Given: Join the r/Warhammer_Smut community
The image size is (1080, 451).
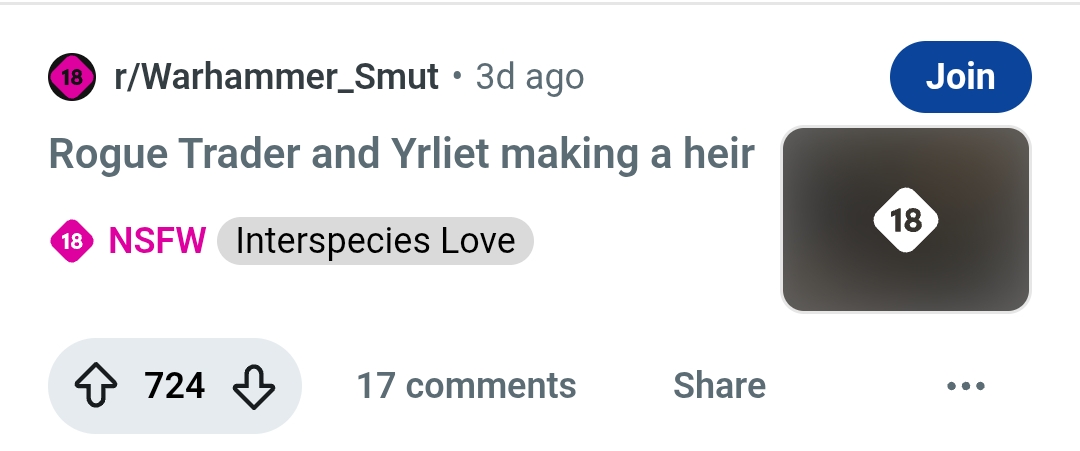Looking at the screenshot, I should click(x=960, y=76).
